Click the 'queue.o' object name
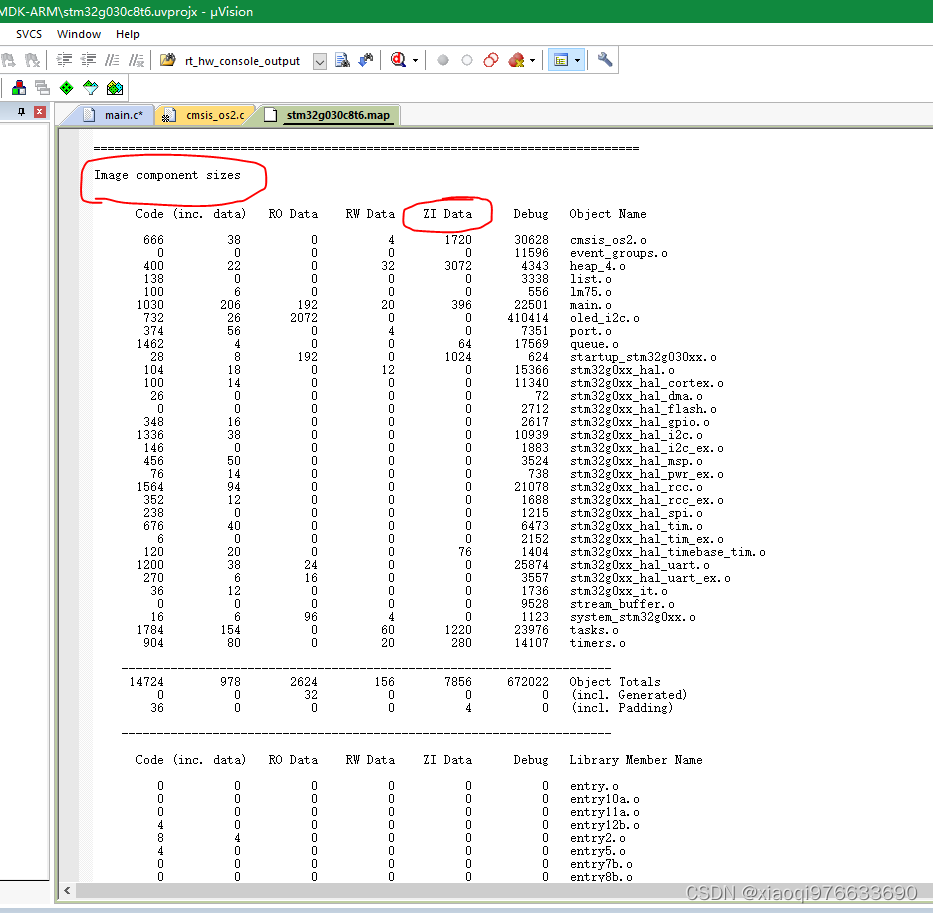933x913 pixels. pos(594,344)
